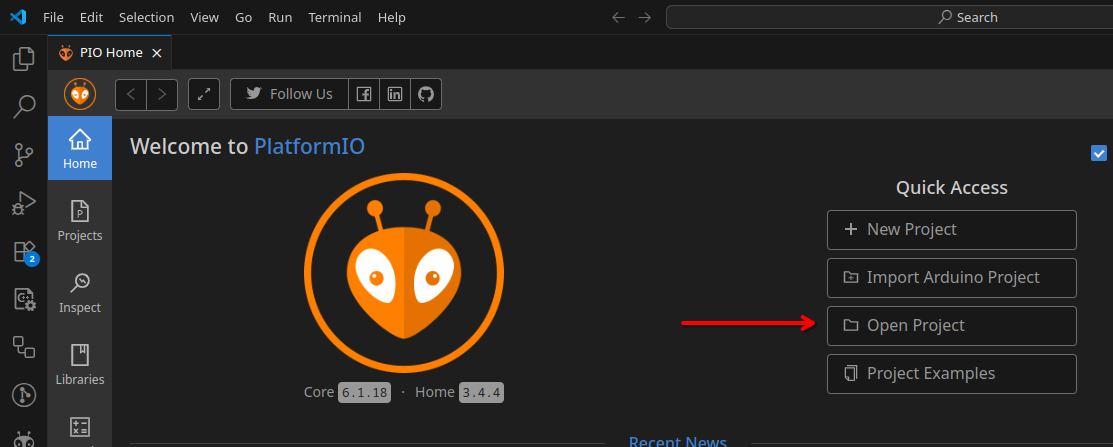Viewport: 1113px width, 447px height.
Task: Open Libraries section in PIO sidebar
Action: (x=80, y=365)
